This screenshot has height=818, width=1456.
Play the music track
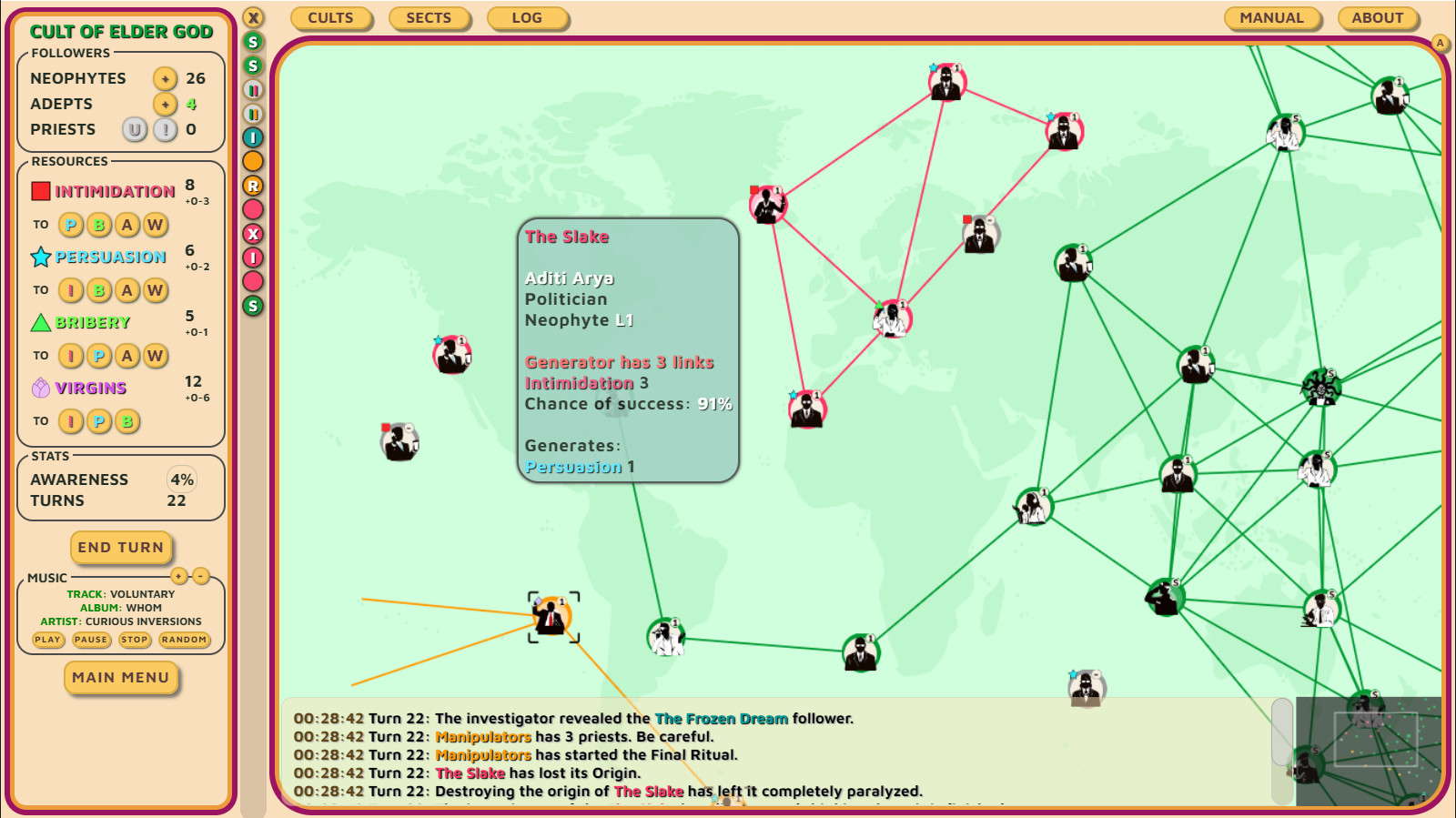pyautogui.click(x=47, y=640)
